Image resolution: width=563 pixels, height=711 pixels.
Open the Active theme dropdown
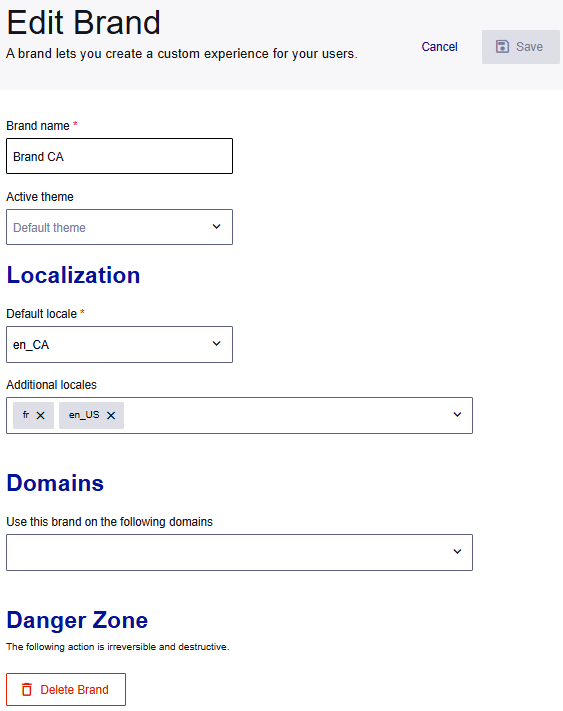(119, 227)
